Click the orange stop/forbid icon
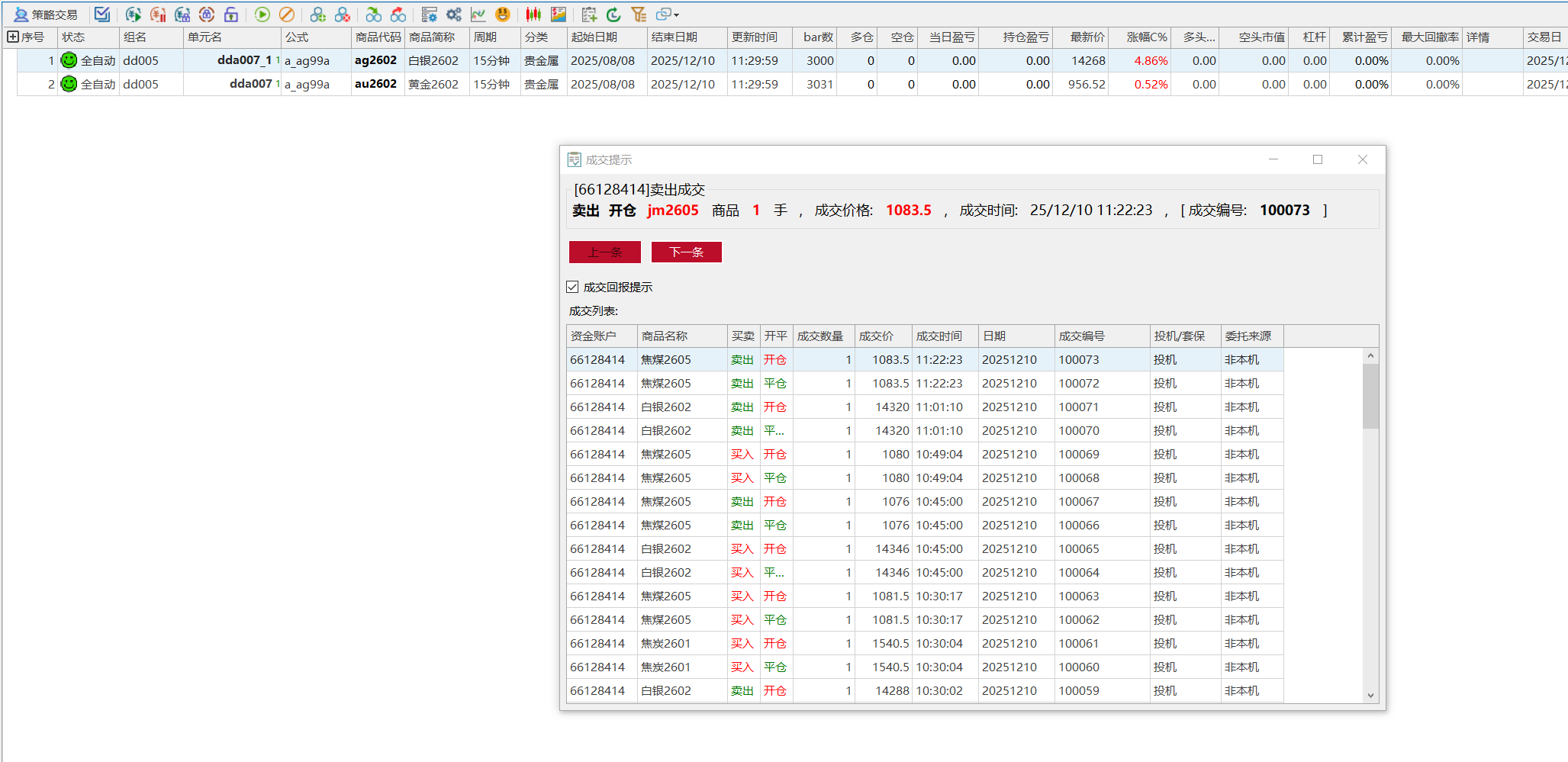 [287, 14]
